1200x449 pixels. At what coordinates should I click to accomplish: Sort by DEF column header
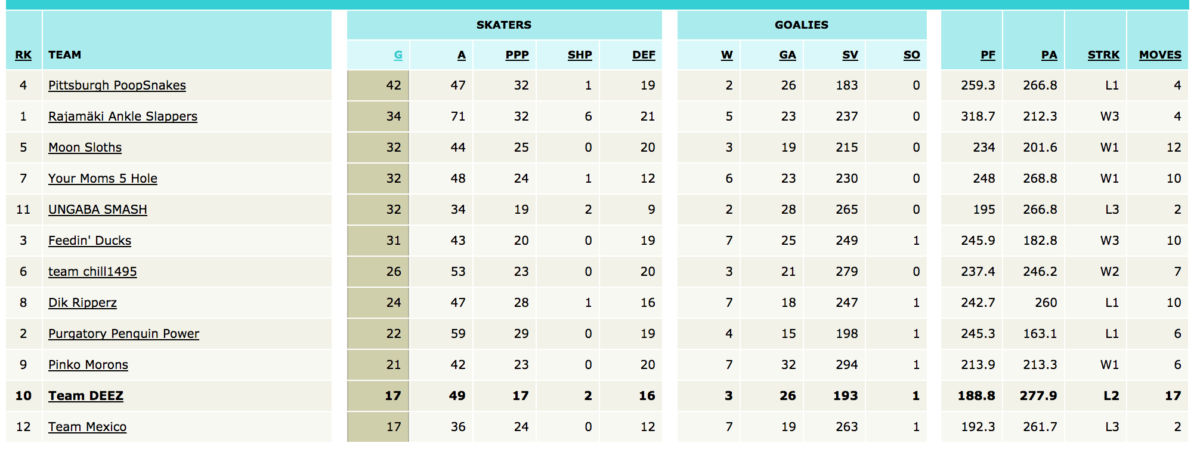pos(644,55)
